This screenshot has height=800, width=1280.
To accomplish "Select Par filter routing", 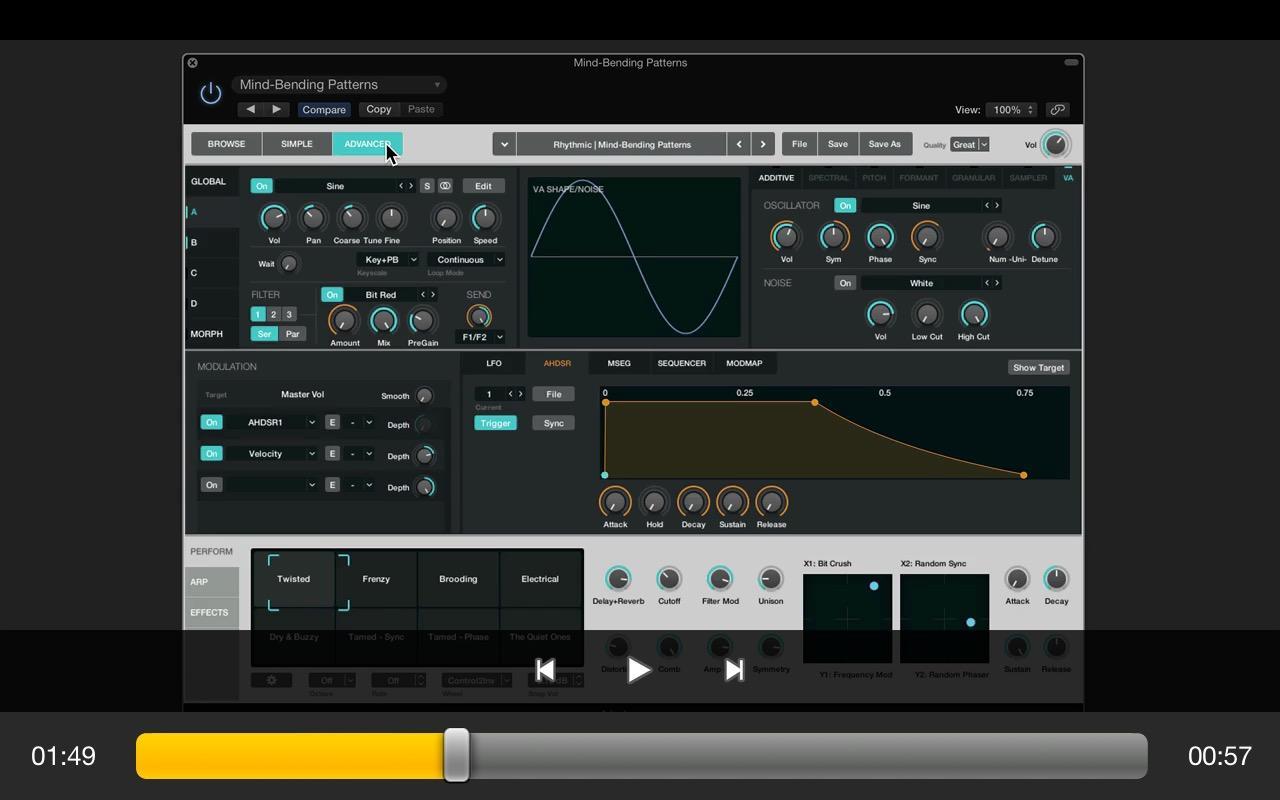I will point(292,334).
